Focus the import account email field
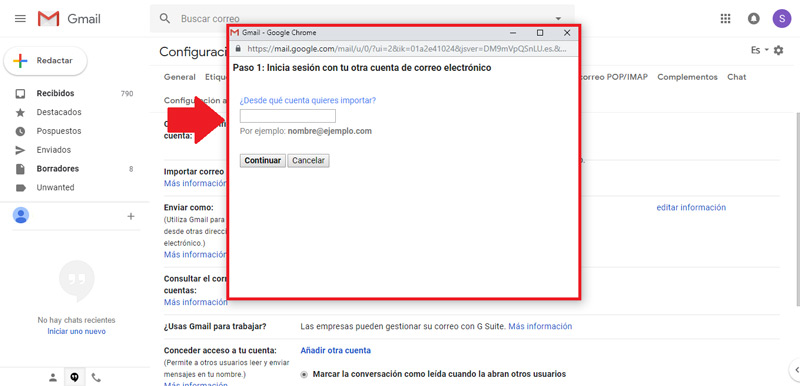Viewport: 800px width, 386px height. (288, 116)
